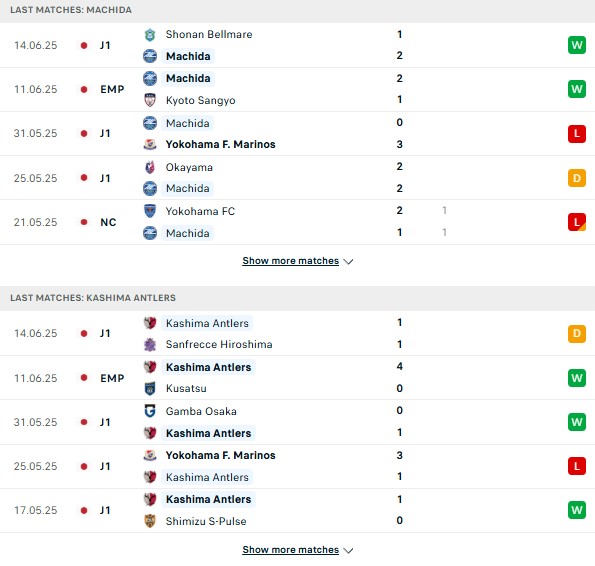The width and height of the screenshot is (595, 566).
Task: Click the D badge for Okayama vs Machida
Action: click(x=577, y=178)
